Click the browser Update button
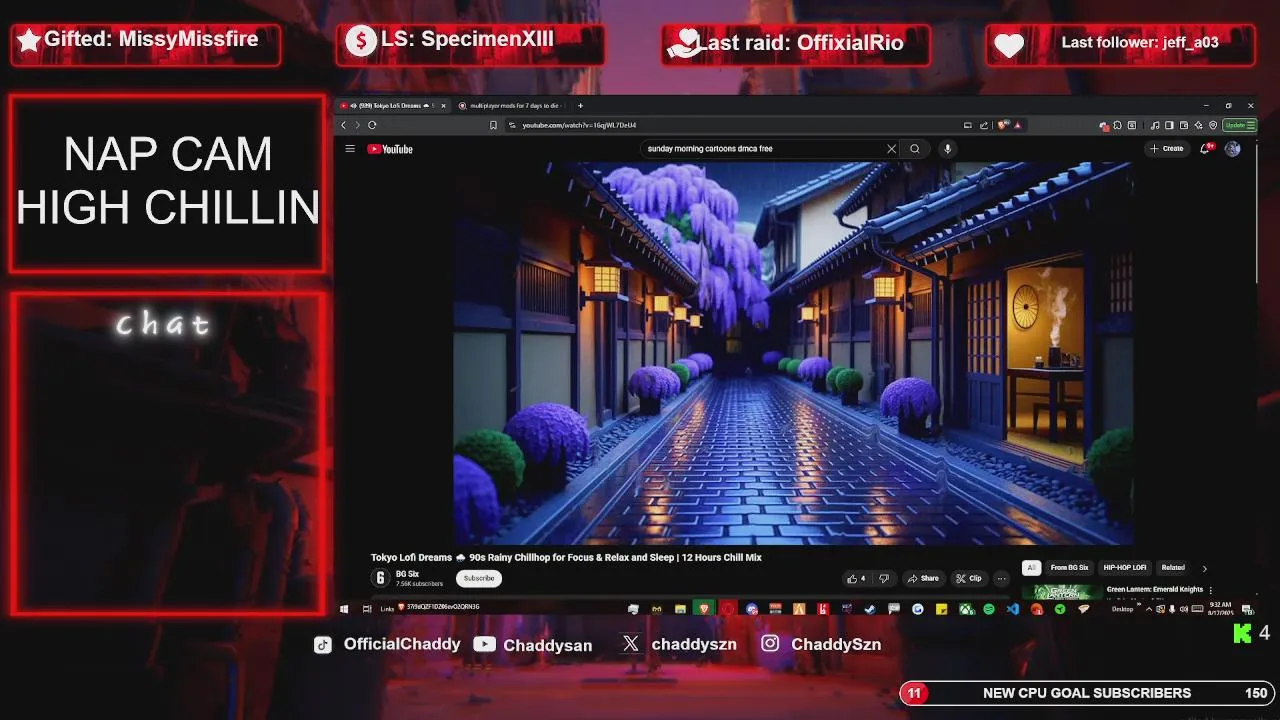Screen dimensions: 1280x720 1239,125
